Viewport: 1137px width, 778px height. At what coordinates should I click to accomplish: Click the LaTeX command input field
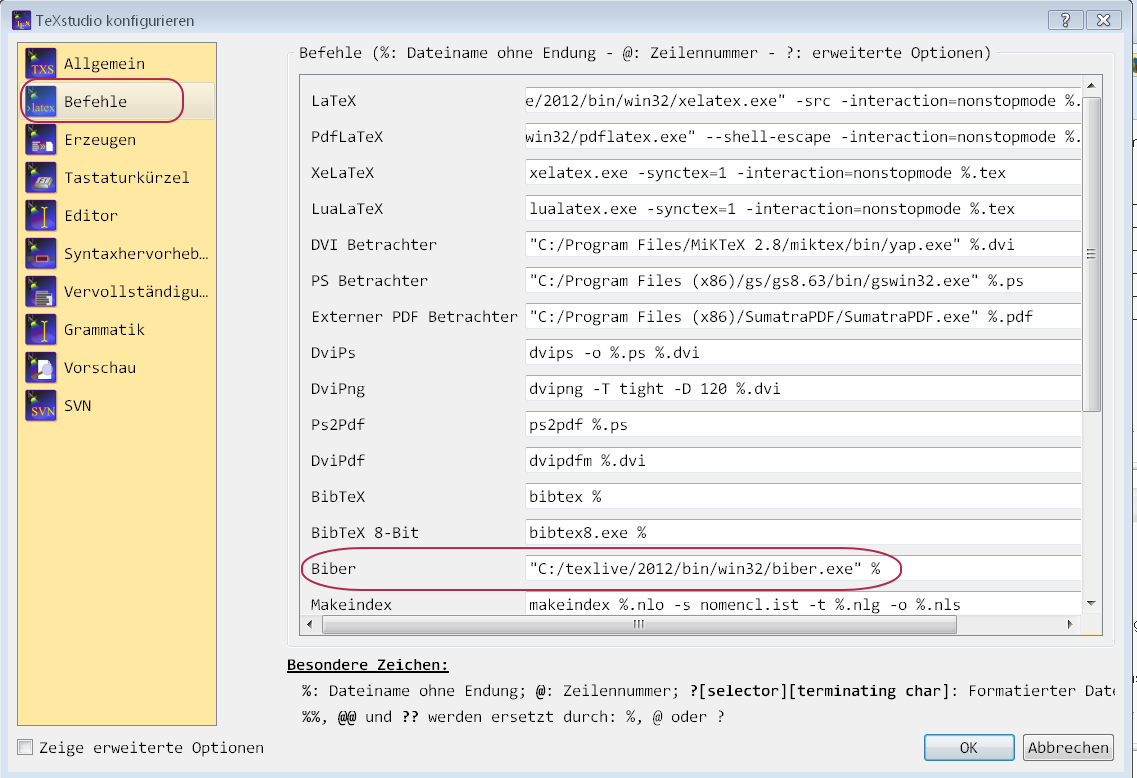coord(803,101)
